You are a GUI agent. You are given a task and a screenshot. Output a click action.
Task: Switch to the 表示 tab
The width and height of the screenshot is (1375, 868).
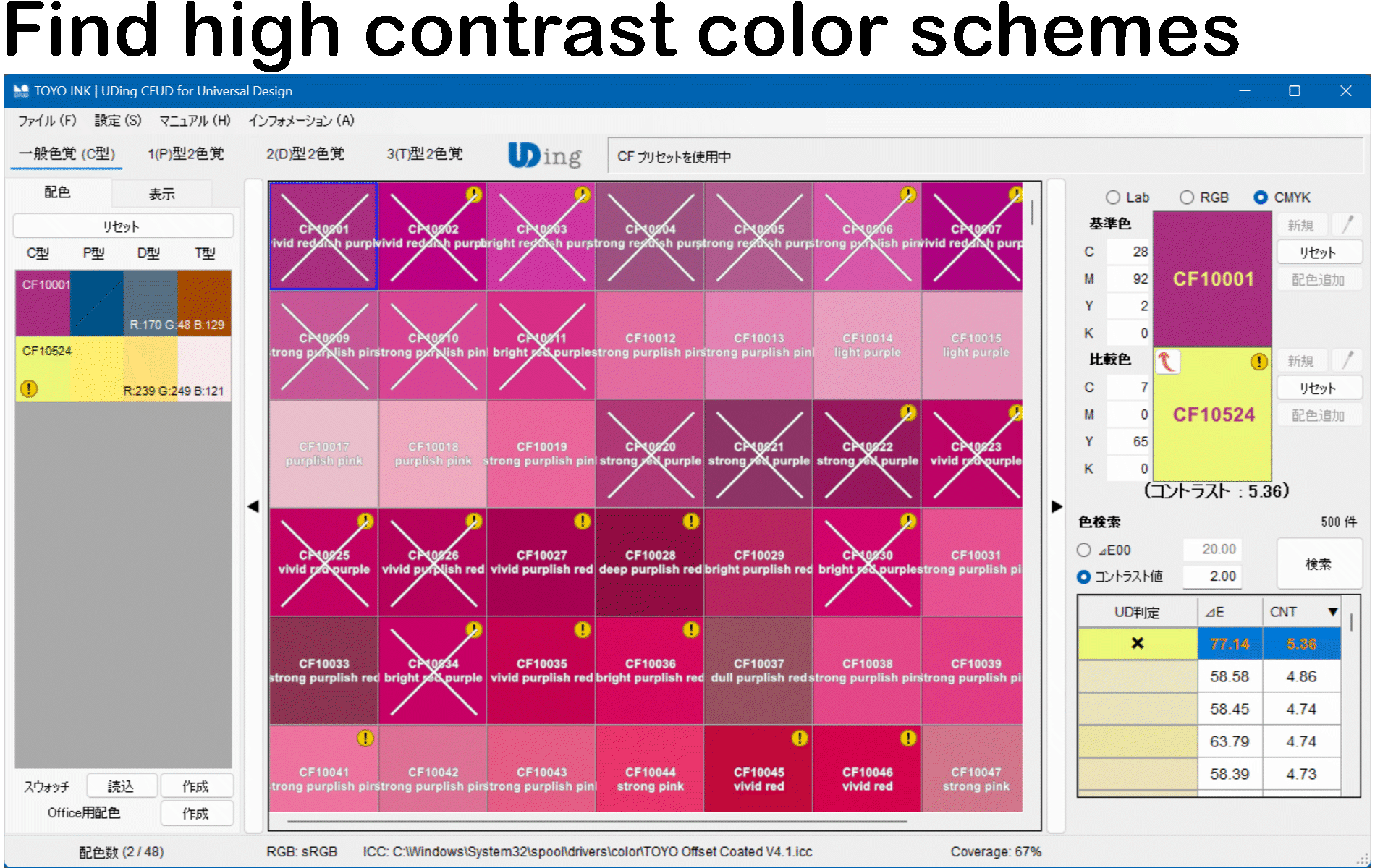pos(161,194)
